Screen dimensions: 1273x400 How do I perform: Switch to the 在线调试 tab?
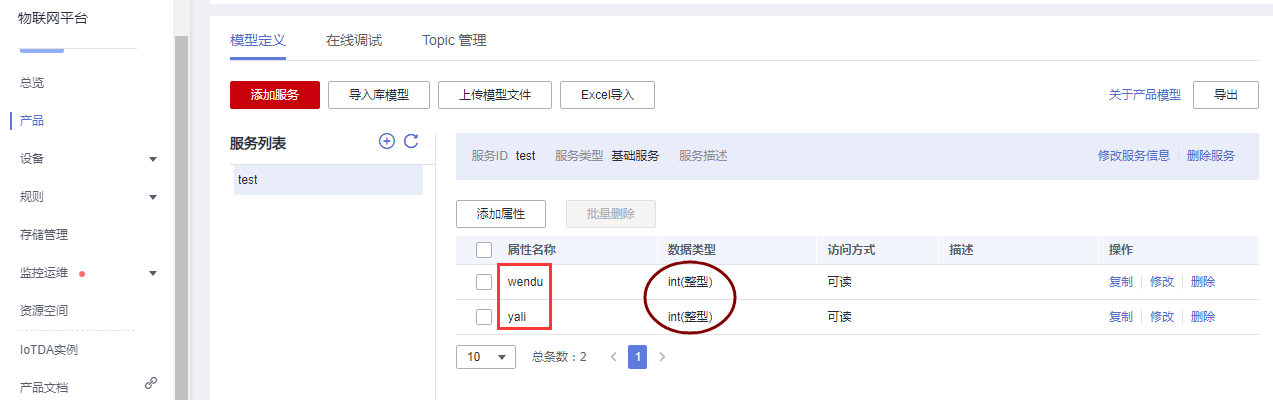coord(354,41)
